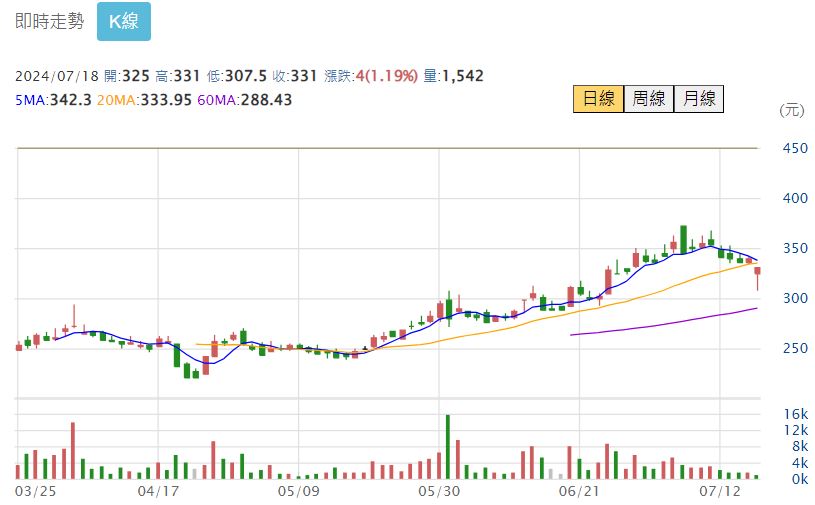Select the 04/17 date marker
The height and width of the screenshot is (505, 815).
[x=157, y=492]
